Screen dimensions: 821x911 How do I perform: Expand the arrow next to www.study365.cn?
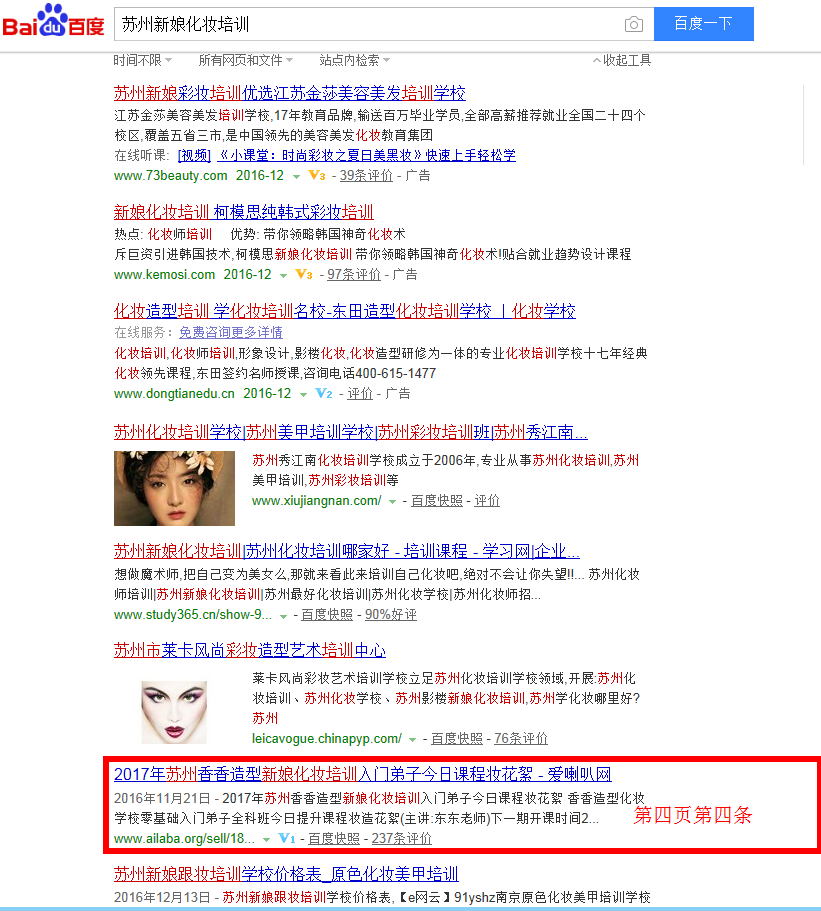tap(283, 616)
